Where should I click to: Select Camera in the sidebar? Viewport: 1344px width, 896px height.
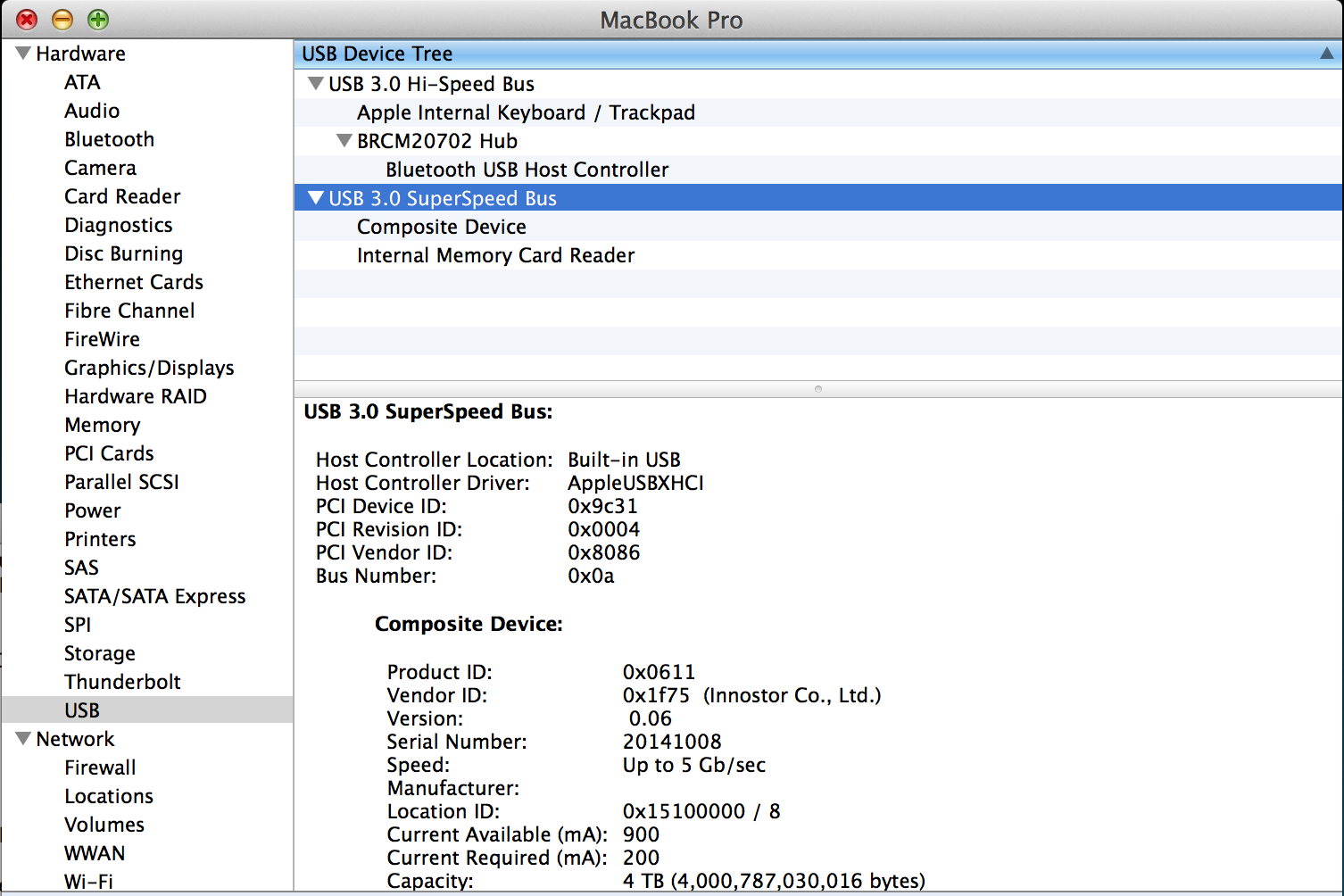point(100,168)
